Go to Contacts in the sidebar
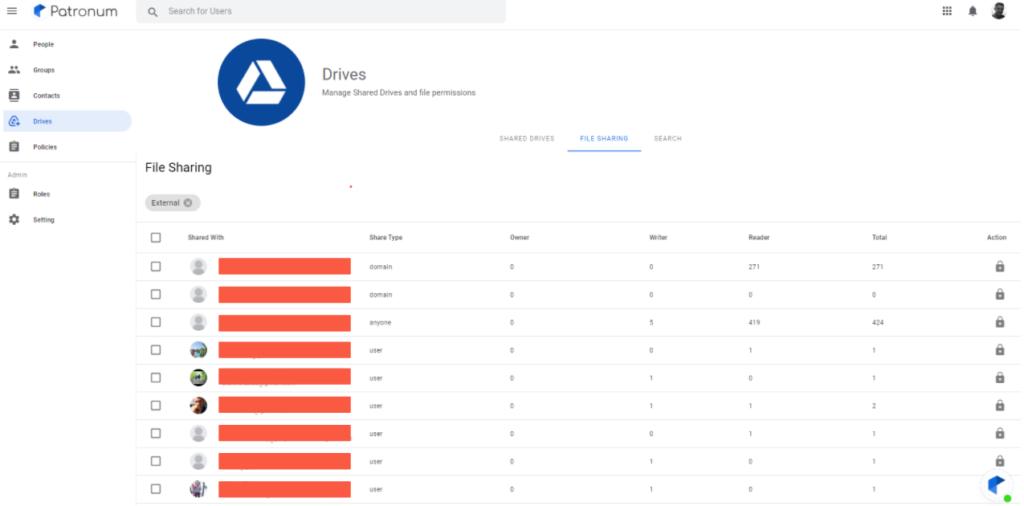This screenshot has width=1024, height=506. (x=67, y=95)
